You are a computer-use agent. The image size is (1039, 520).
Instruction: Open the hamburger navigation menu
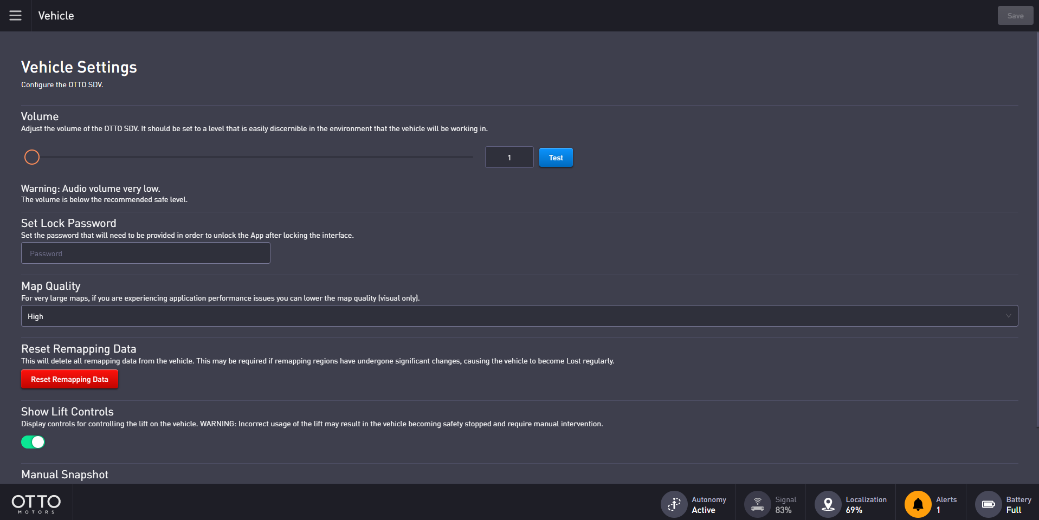click(15, 16)
